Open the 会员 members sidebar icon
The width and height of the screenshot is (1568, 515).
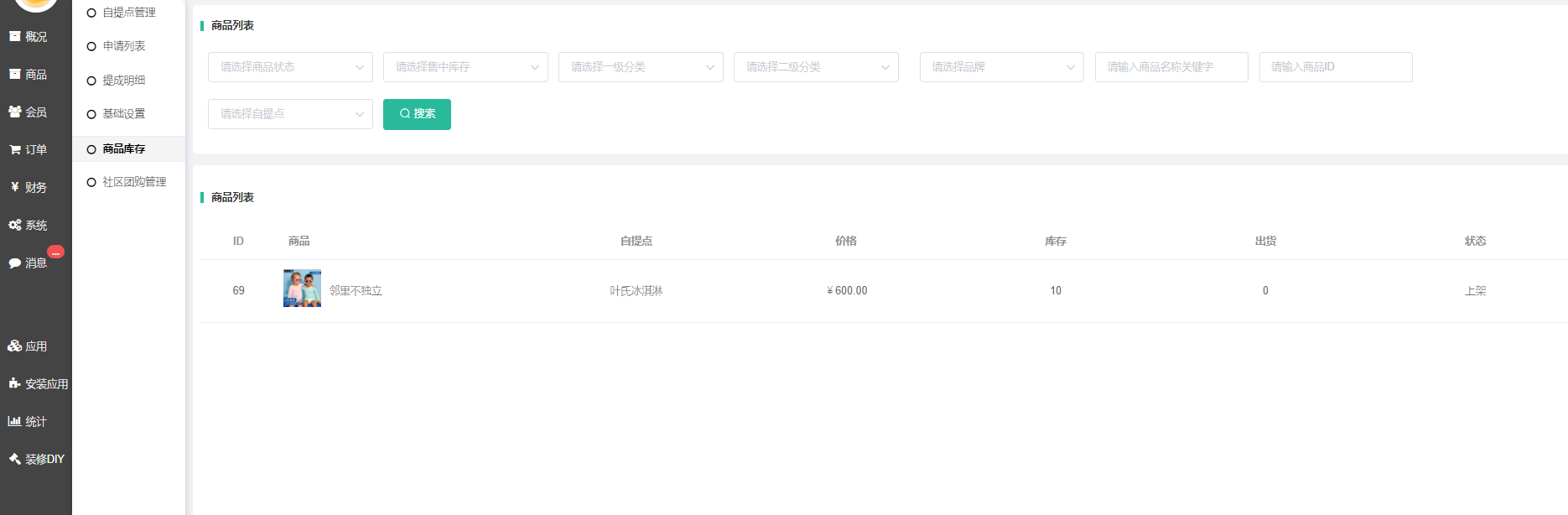[x=15, y=112]
